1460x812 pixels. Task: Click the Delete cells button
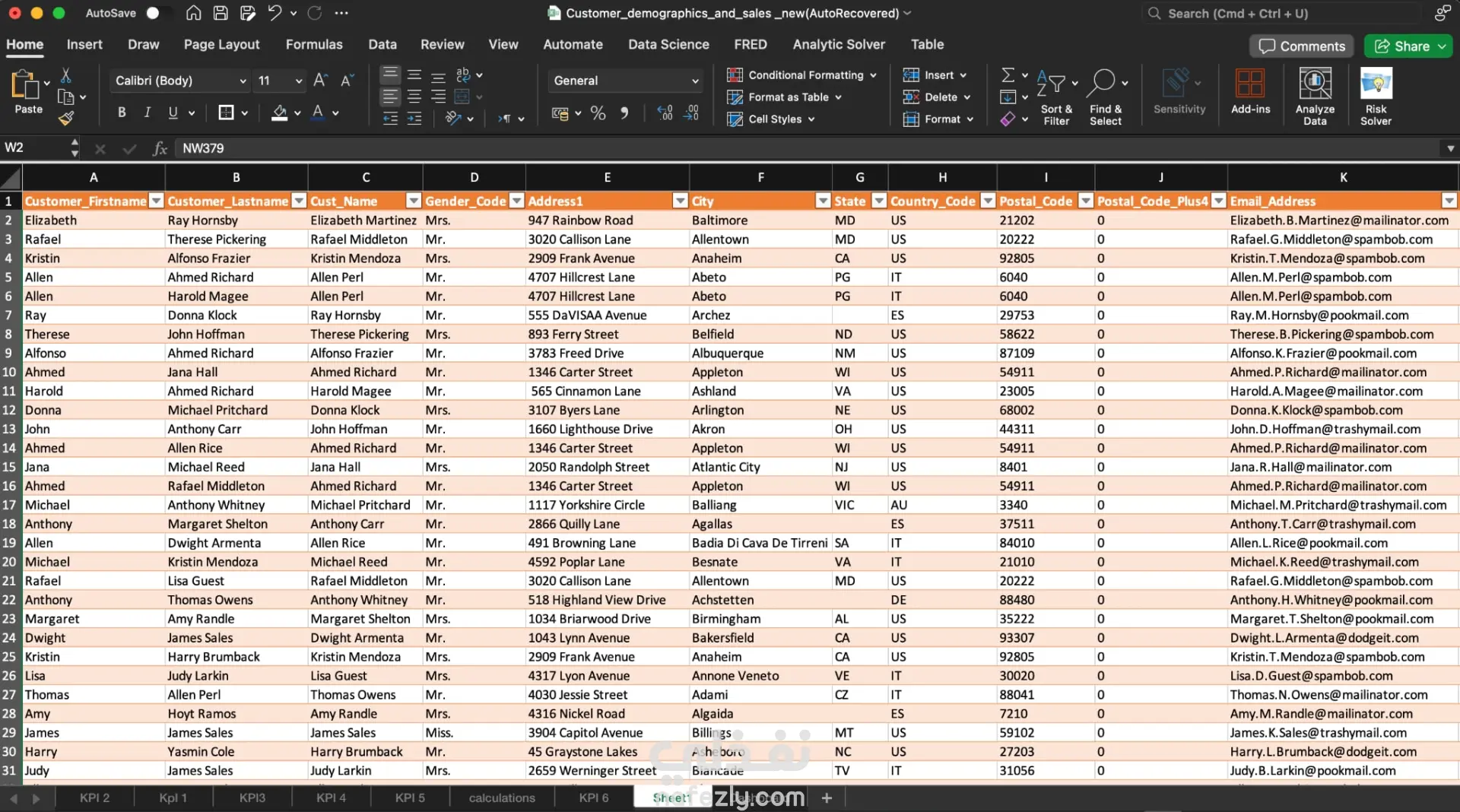[x=937, y=97]
